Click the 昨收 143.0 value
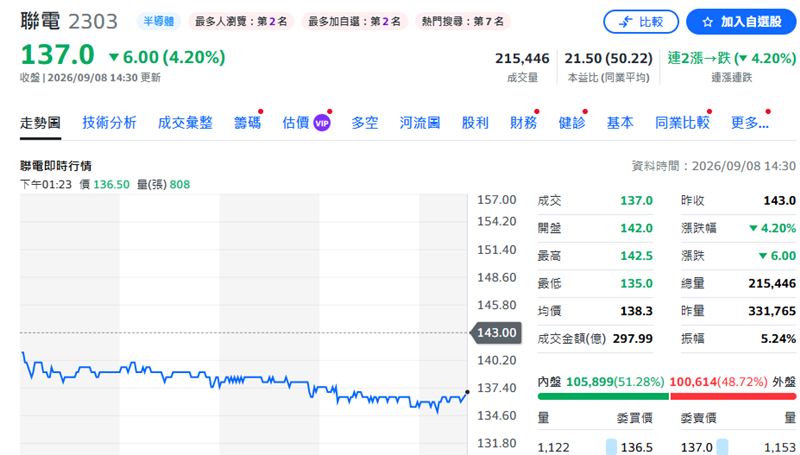This screenshot has height=455, width=800. 780,200
